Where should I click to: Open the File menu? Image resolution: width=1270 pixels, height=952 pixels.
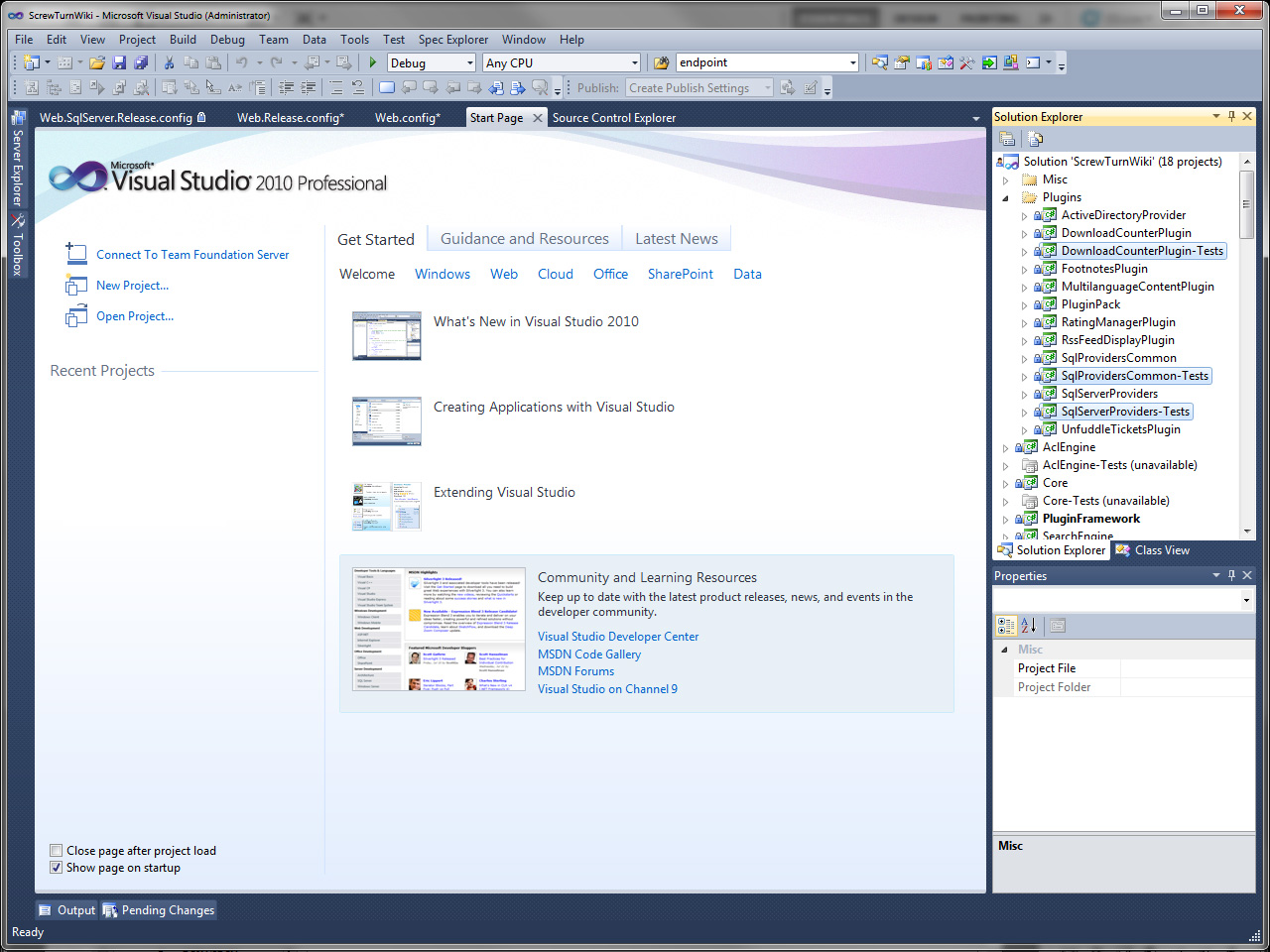tap(24, 40)
